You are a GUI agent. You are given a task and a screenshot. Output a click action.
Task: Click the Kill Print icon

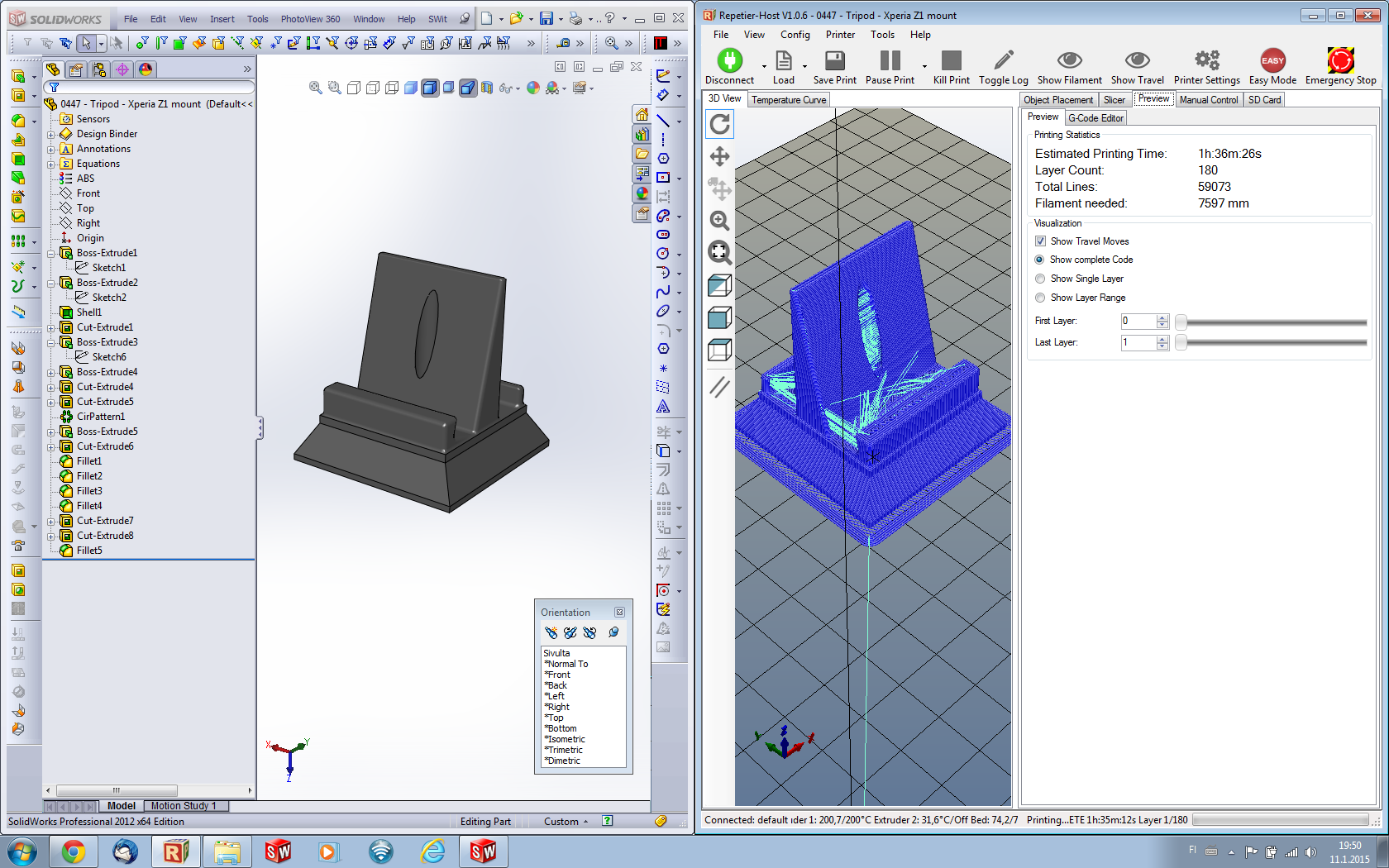pos(952,60)
